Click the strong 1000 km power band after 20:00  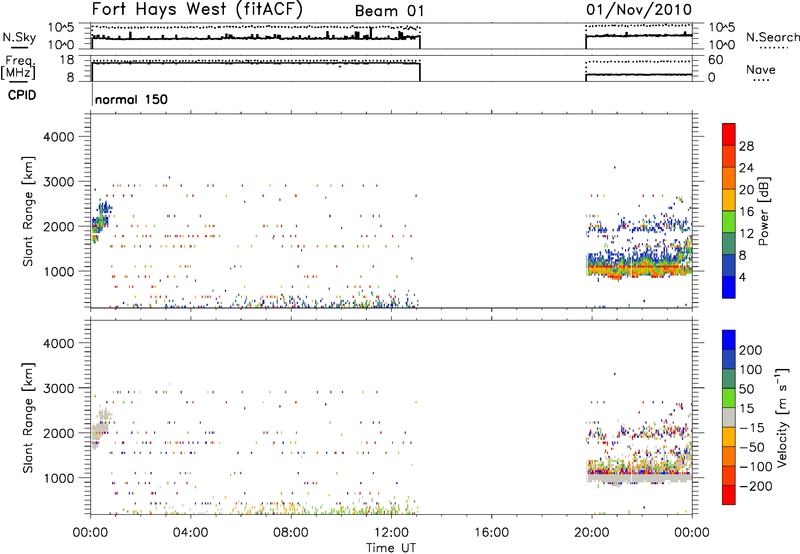click(640, 266)
